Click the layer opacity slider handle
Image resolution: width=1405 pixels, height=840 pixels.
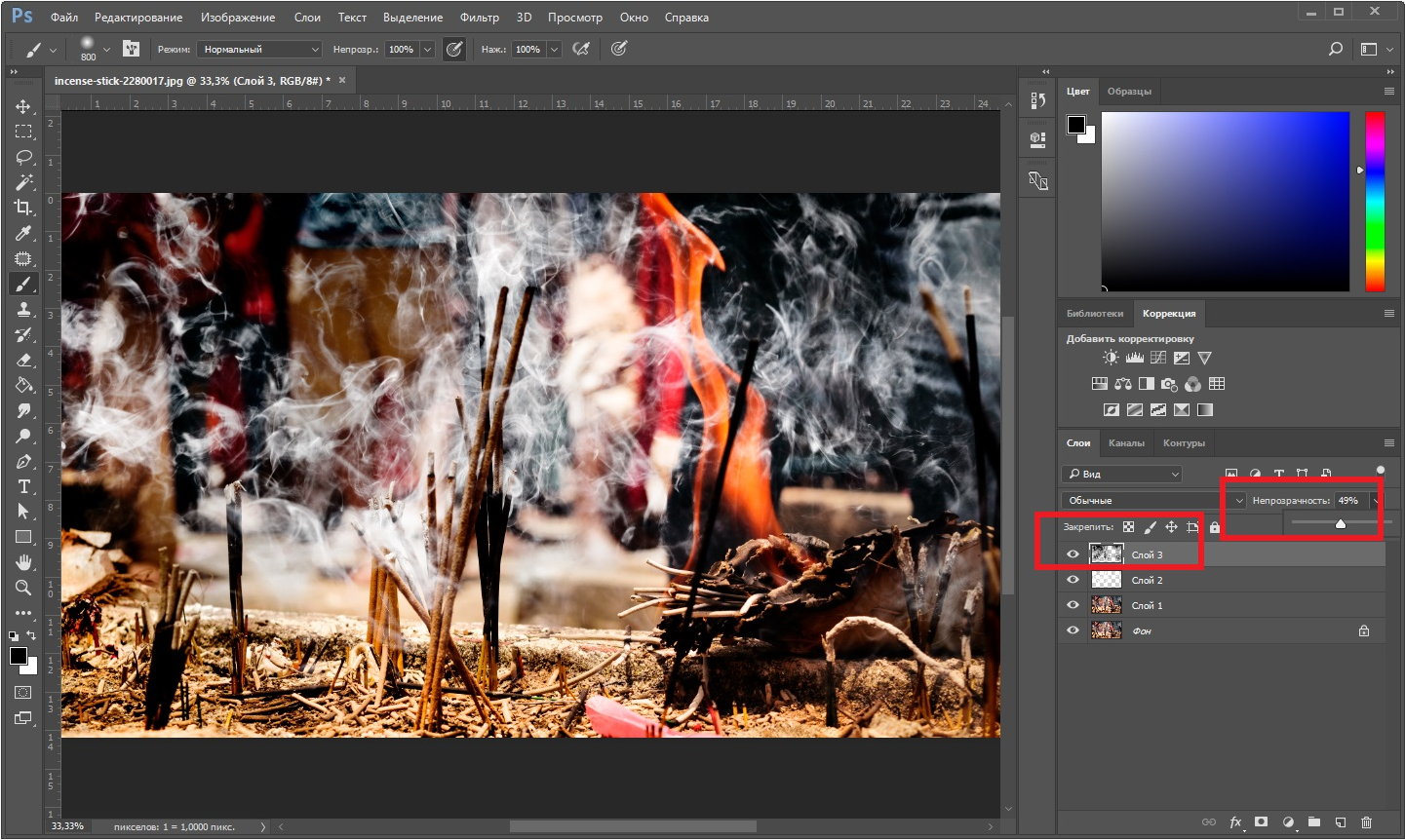[x=1341, y=523]
